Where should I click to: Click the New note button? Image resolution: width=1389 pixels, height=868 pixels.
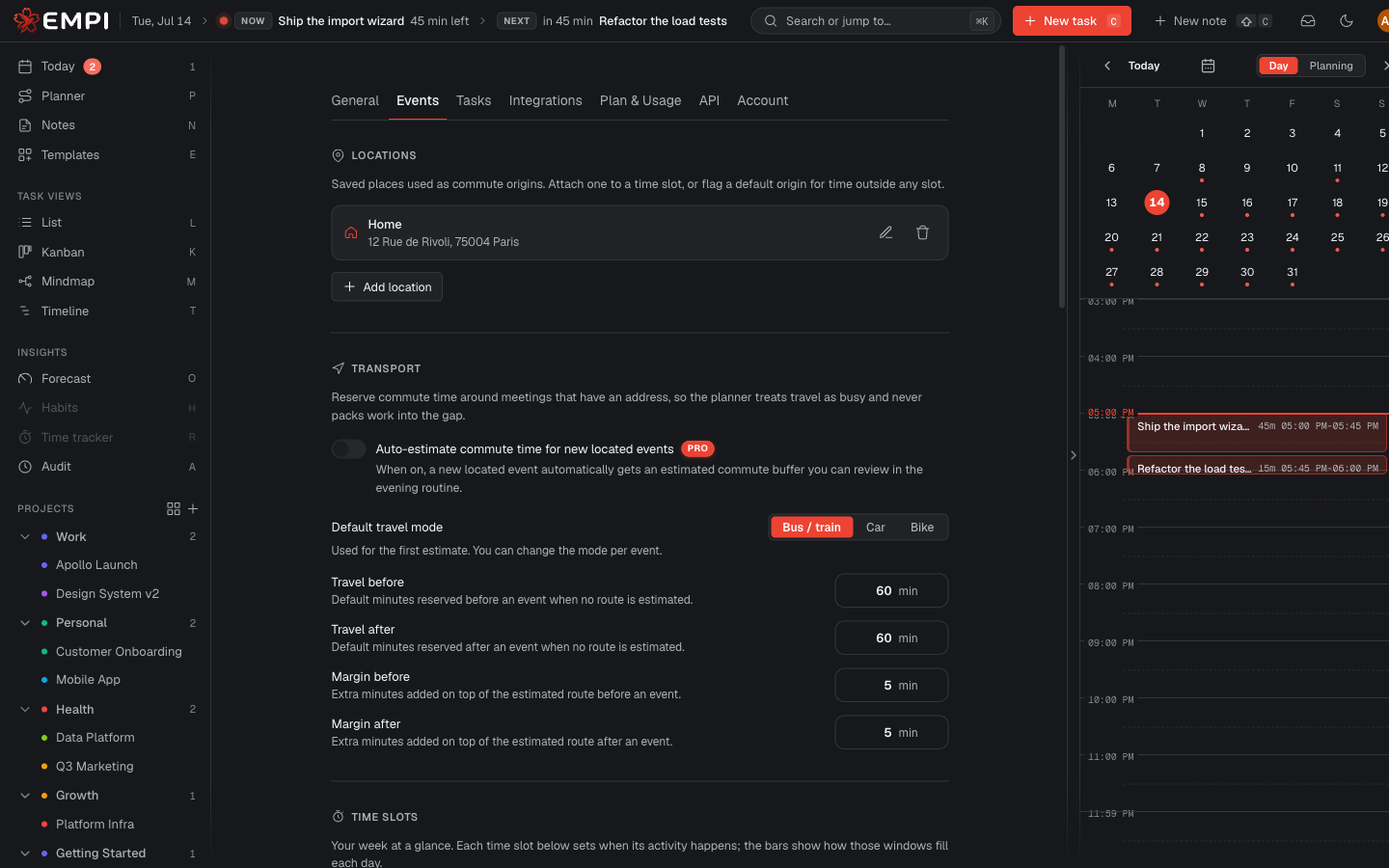(x=1212, y=20)
